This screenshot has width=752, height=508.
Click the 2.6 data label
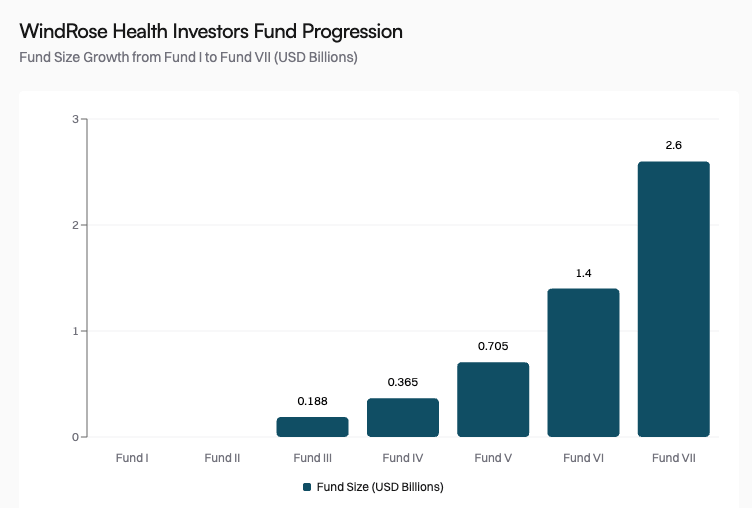pos(673,146)
